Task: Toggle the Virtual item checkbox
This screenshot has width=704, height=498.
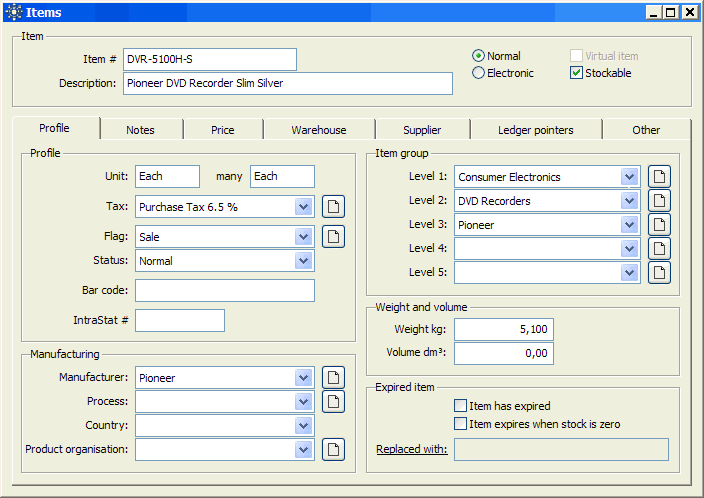Action: pos(576,56)
